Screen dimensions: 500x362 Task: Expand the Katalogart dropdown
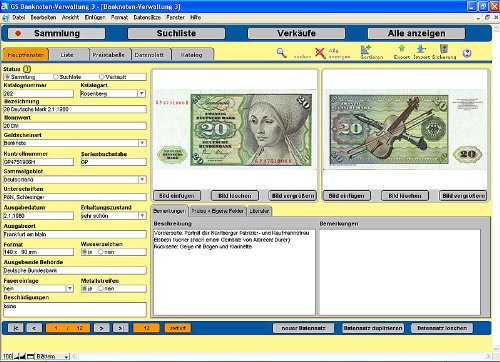coord(142,94)
